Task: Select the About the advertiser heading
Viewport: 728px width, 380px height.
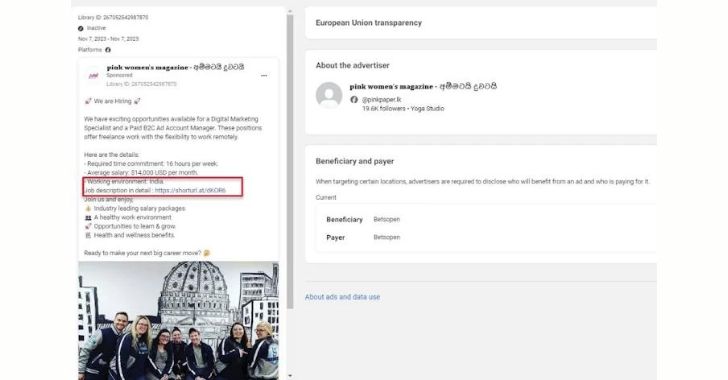Action: 352,66
